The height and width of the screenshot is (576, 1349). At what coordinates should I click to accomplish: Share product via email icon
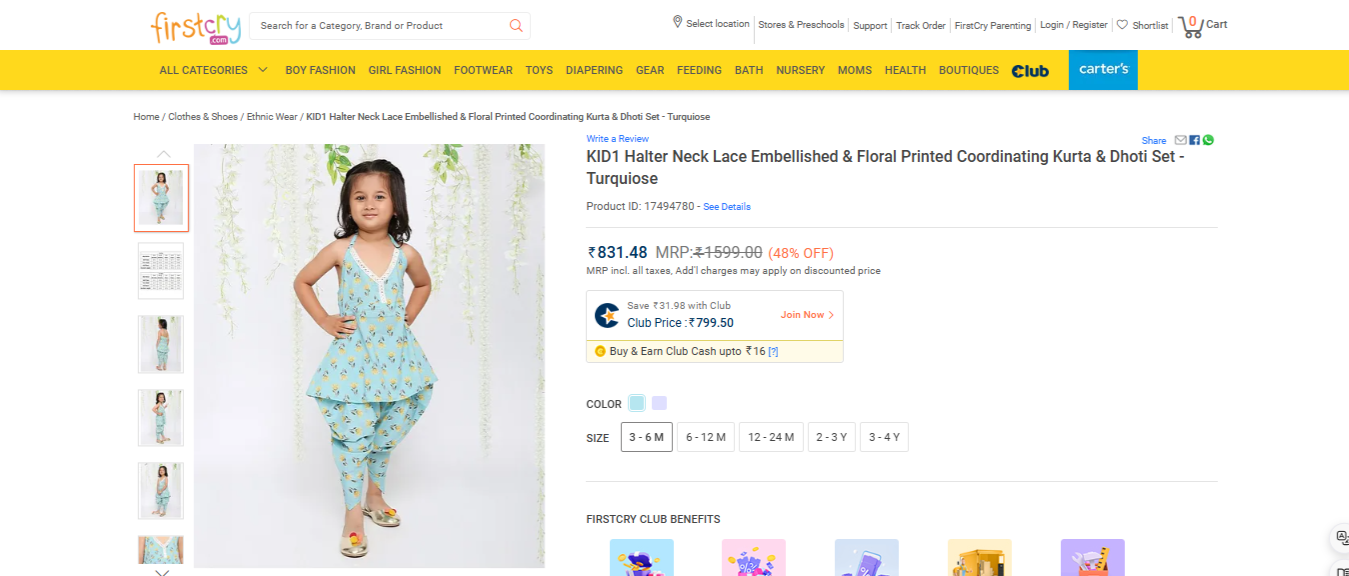[1180, 140]
